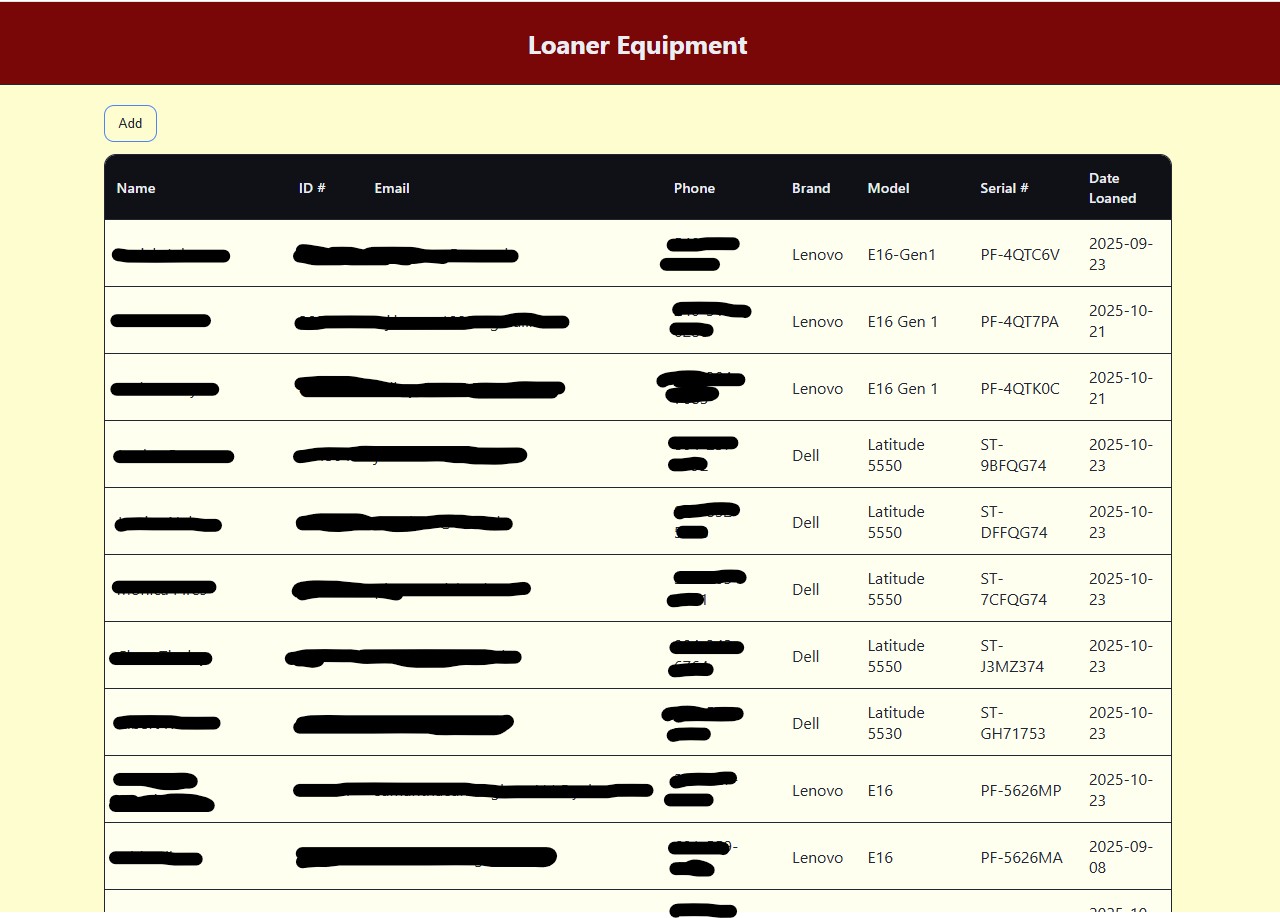Select the Lenovo row with serial PF-4QT7PA
1280x918 pixels.
[x=1020, y=321]
